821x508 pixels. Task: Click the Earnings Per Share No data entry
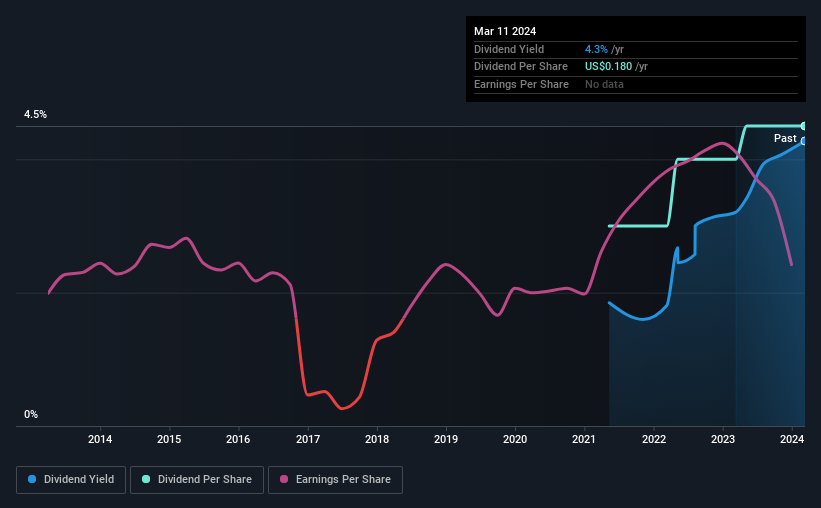click(x=604, y=84)
